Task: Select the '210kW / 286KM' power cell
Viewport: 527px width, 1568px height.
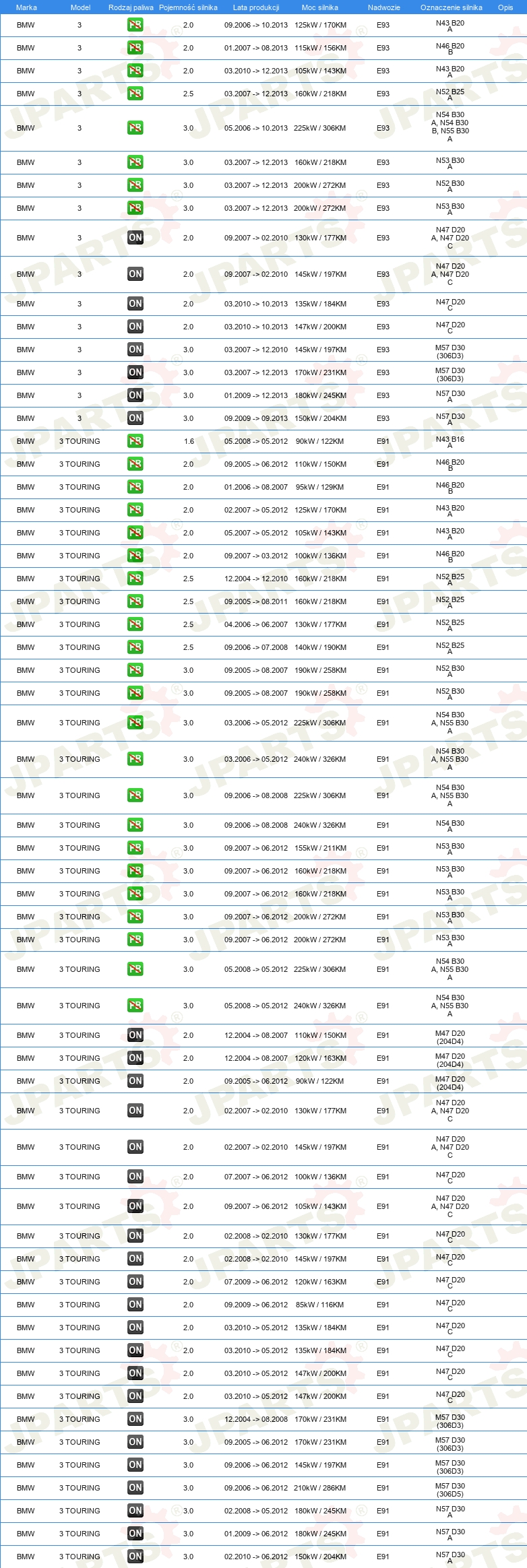Action: point(320,1488)
